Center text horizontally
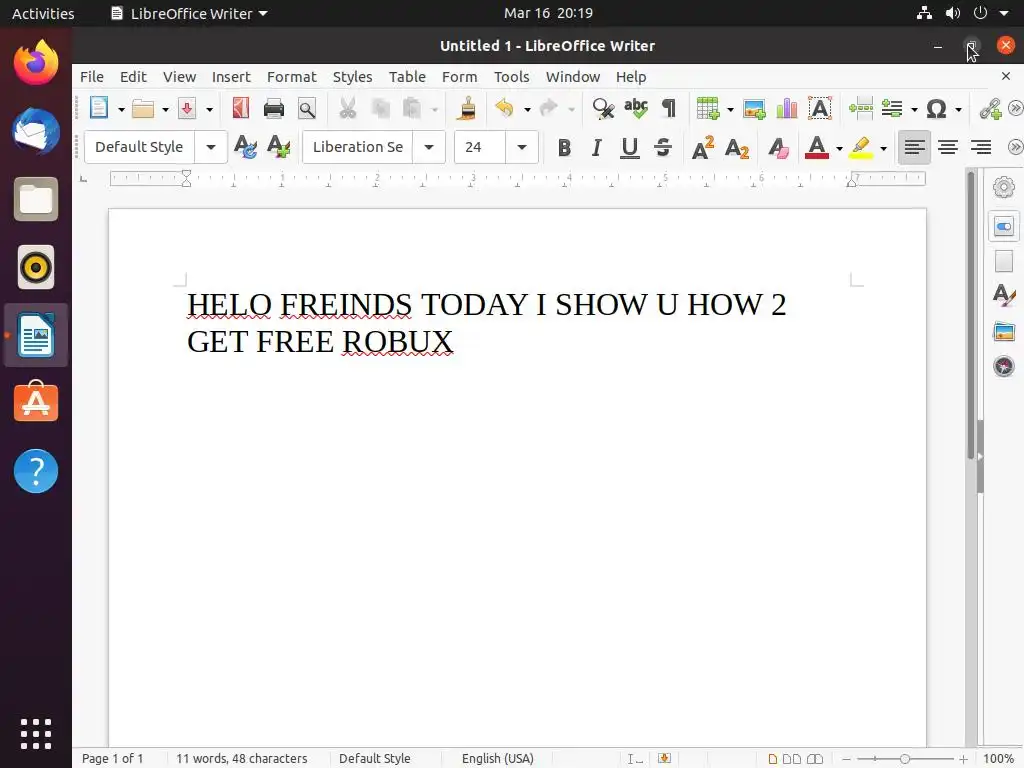The width and height of the screenshot is (1024, 768). tap(948, 148)
